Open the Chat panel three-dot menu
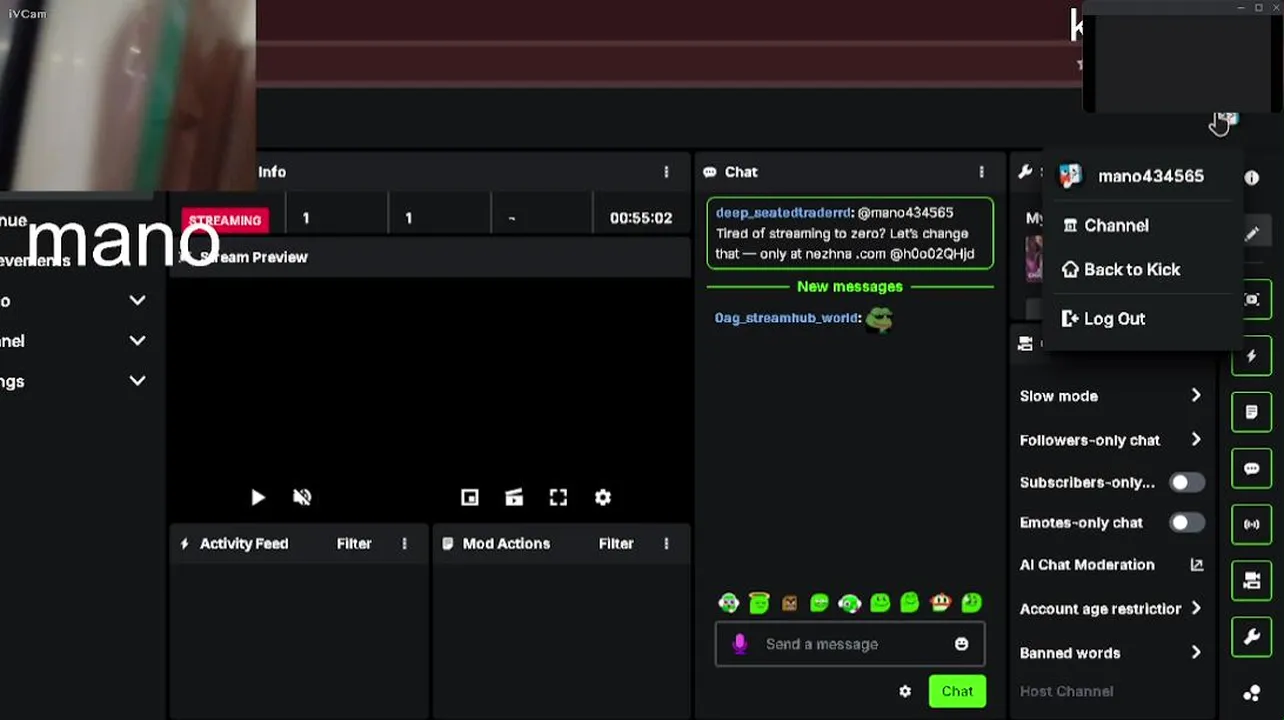This screenshot has width=1284, height=720. tap(981, 172)
